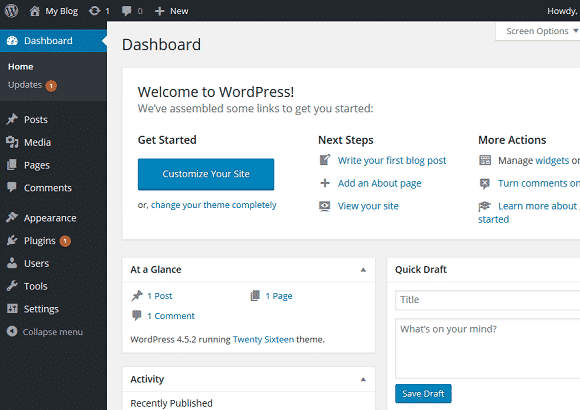Click the Quick Draft Title field
This screenshot has width=580, height=410.
click(x=488, y=300)
